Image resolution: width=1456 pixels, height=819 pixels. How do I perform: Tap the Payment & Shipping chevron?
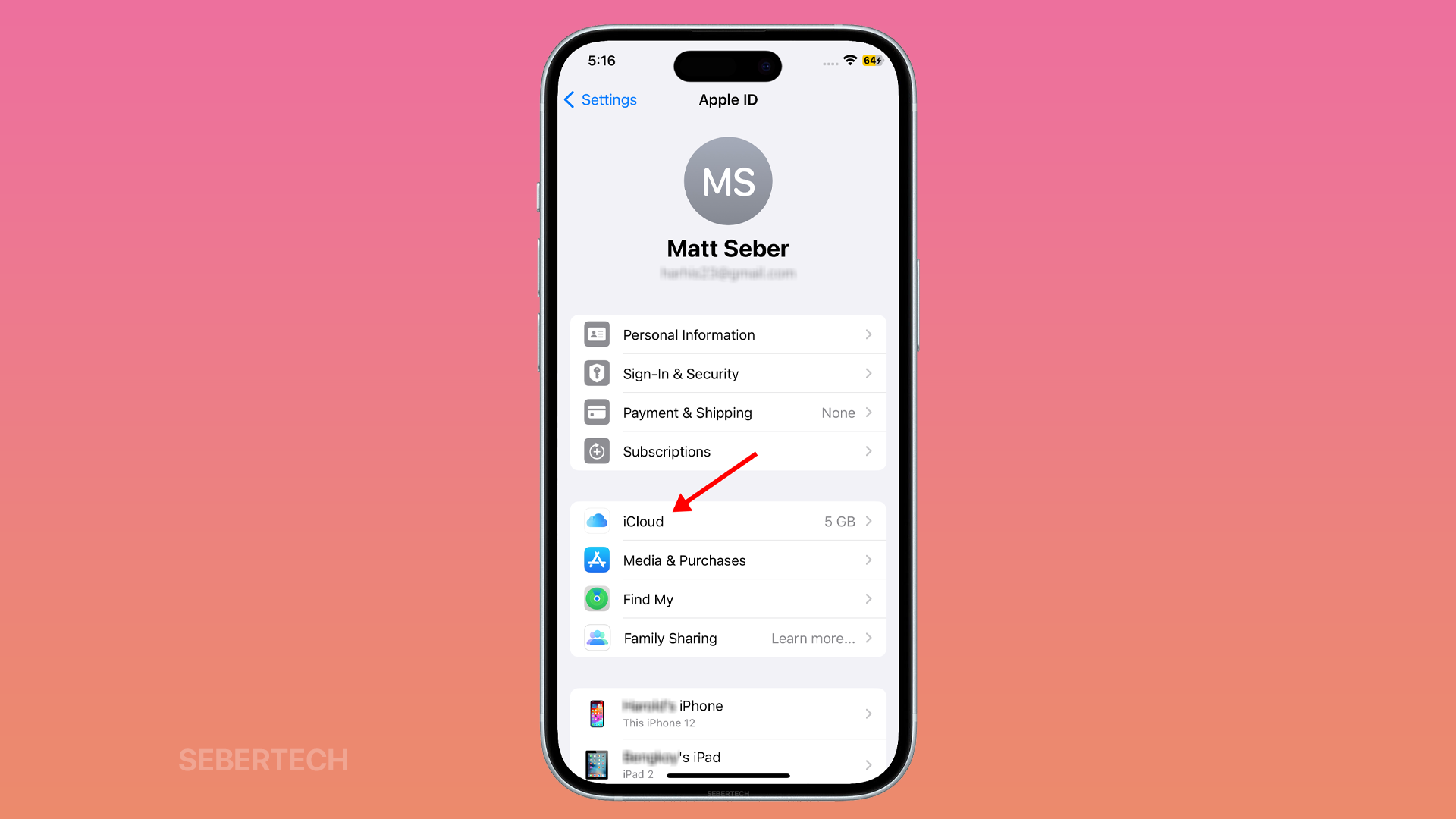870,412
